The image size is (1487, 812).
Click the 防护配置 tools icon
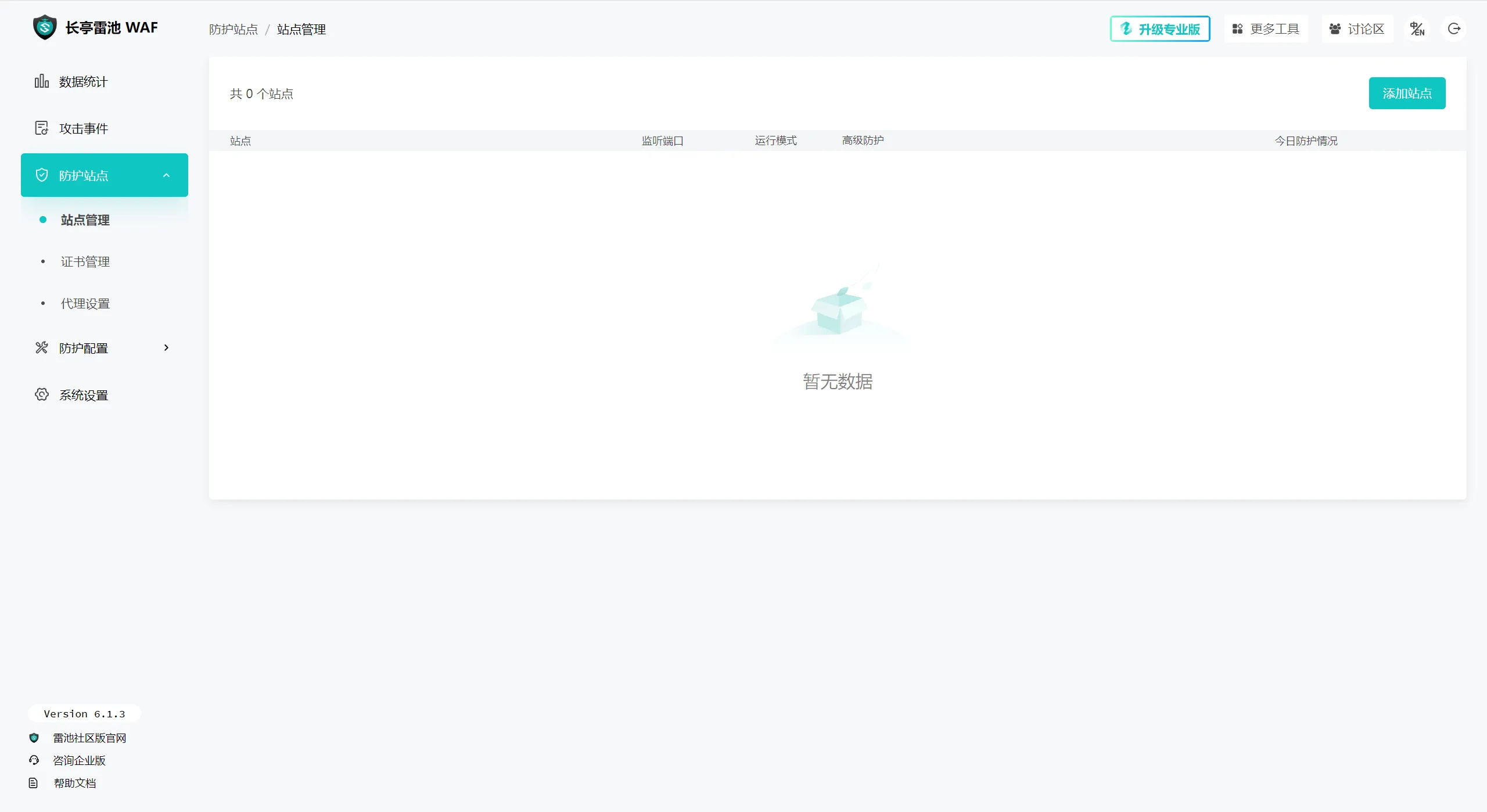coord(41,347)
